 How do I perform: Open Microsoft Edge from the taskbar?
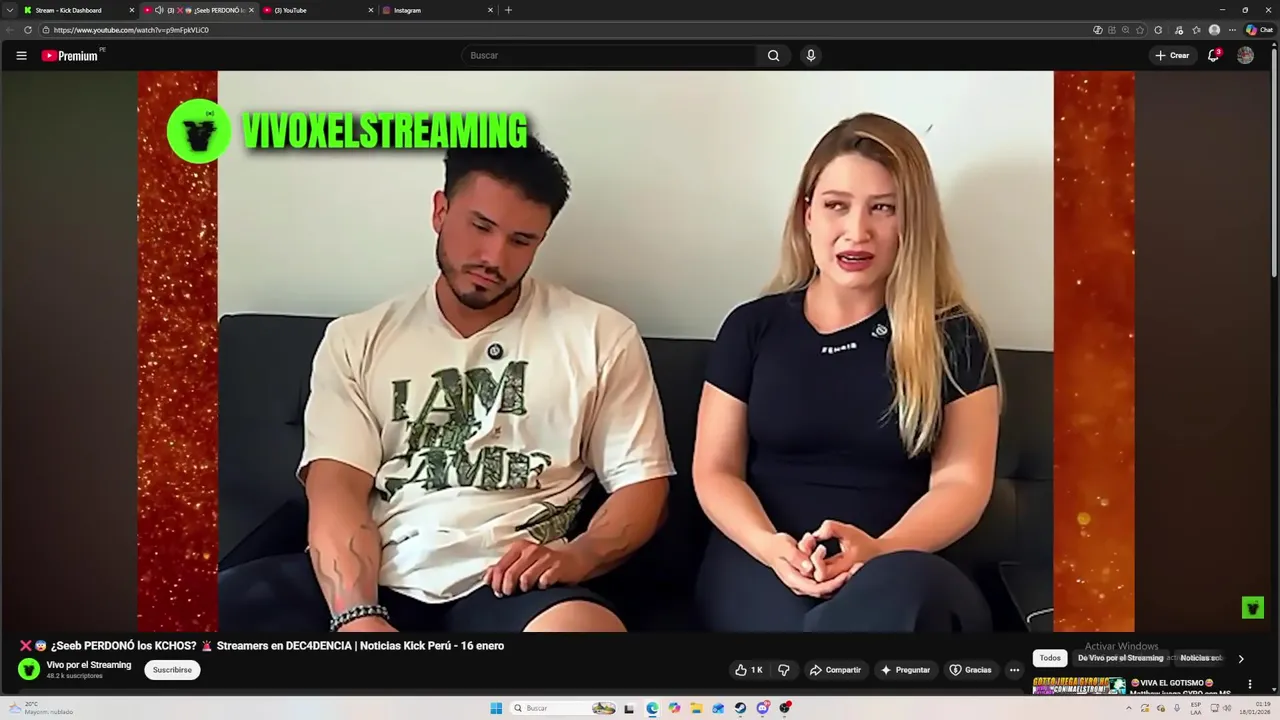point(652,708)
